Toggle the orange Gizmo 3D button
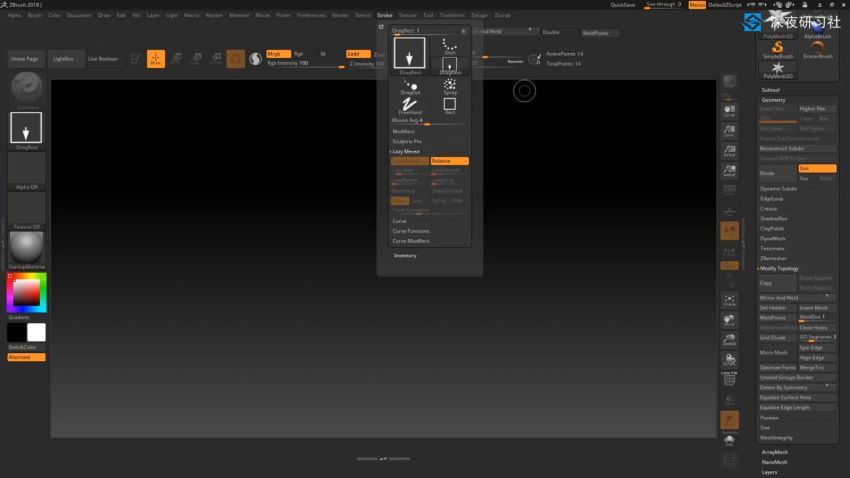Image resolution: width=850 pixels, height=478 pixels. (236, 59)
